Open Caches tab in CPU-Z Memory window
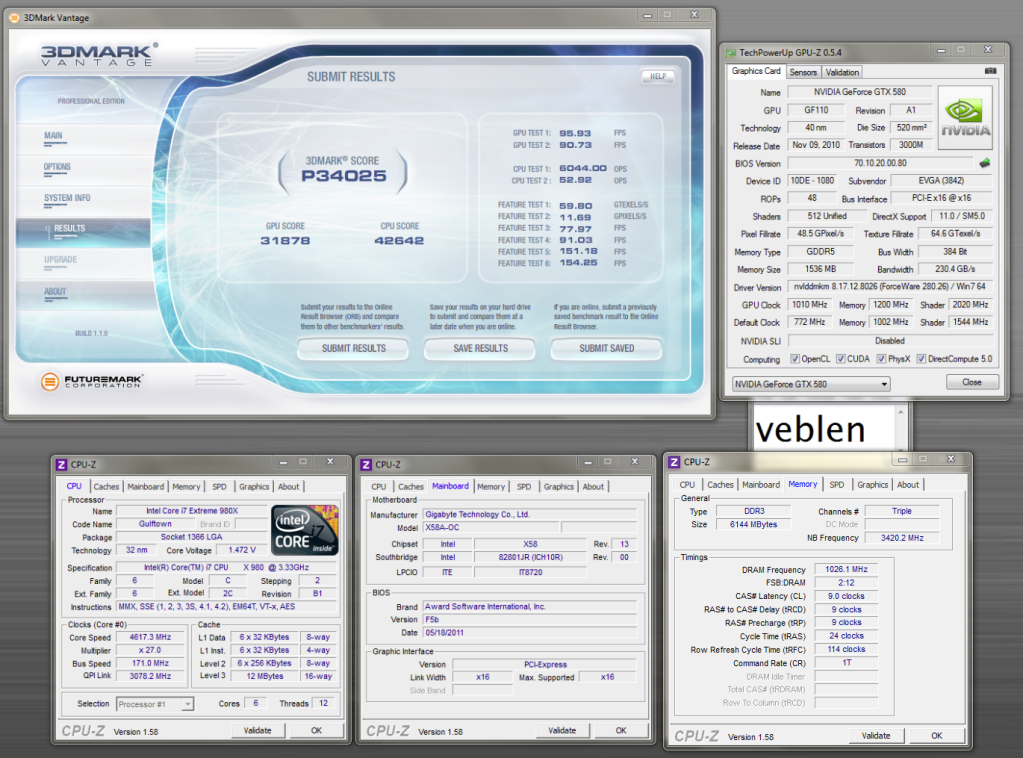This screenshot has width=1023, height=758. pyautogui.click(x=720, y=485)
